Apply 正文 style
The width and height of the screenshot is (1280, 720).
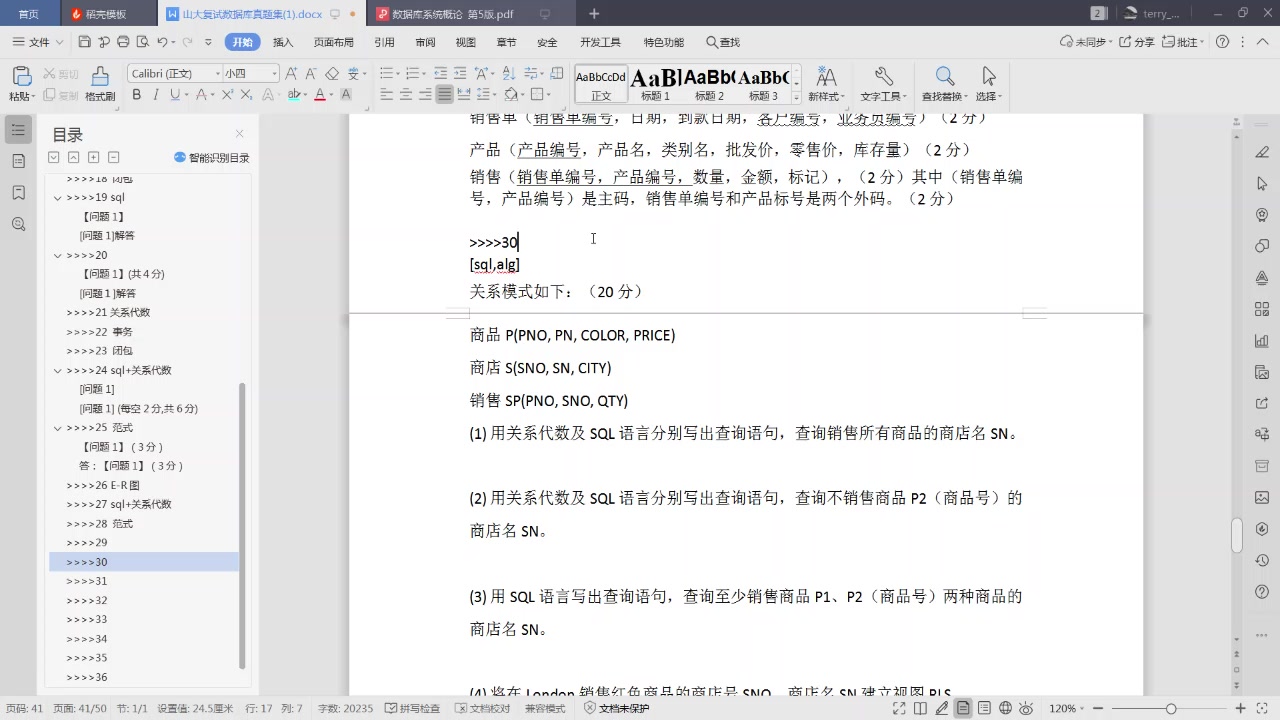(601, 84)
